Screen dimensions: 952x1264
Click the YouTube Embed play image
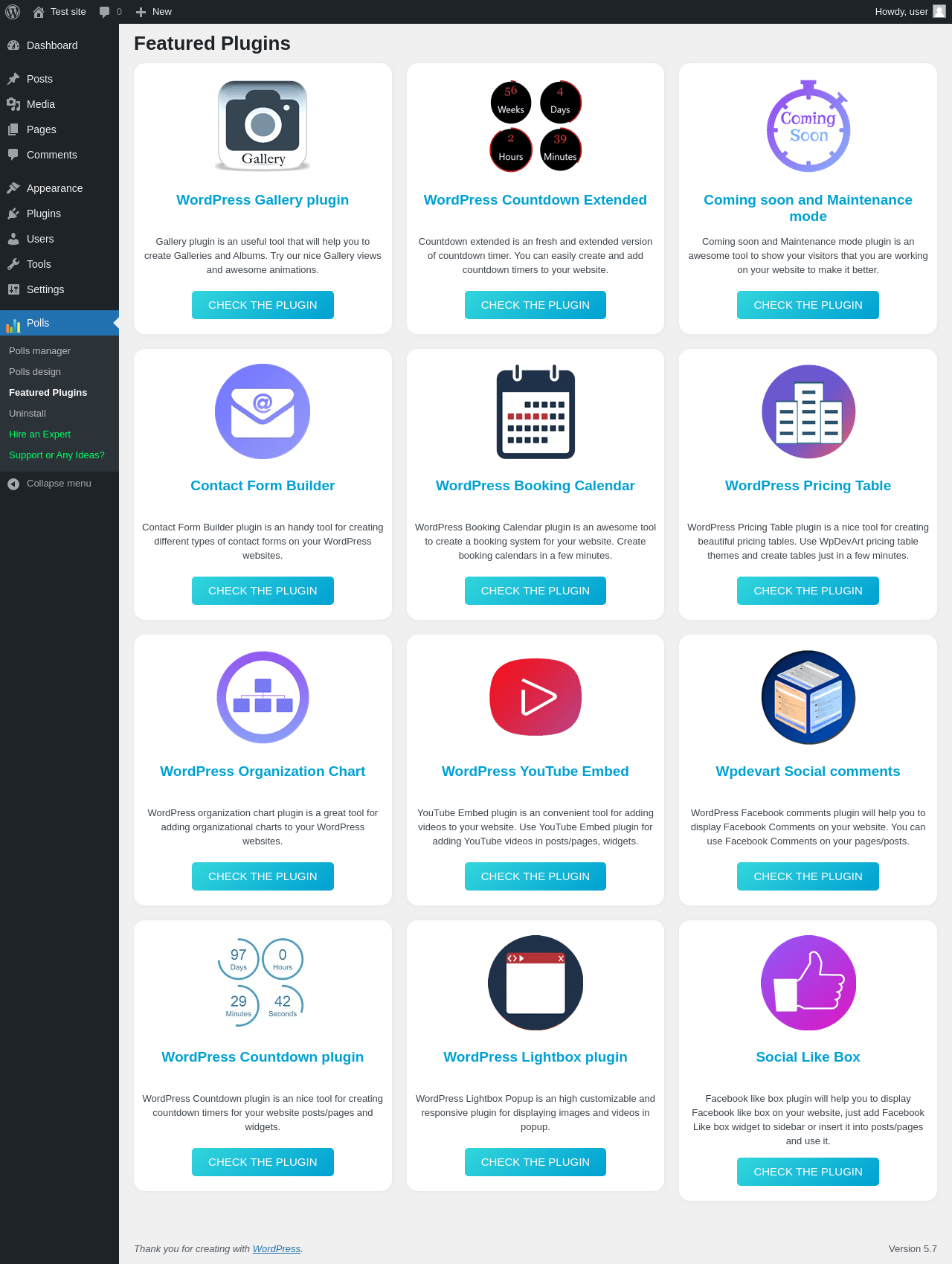(x=535, y=697)
